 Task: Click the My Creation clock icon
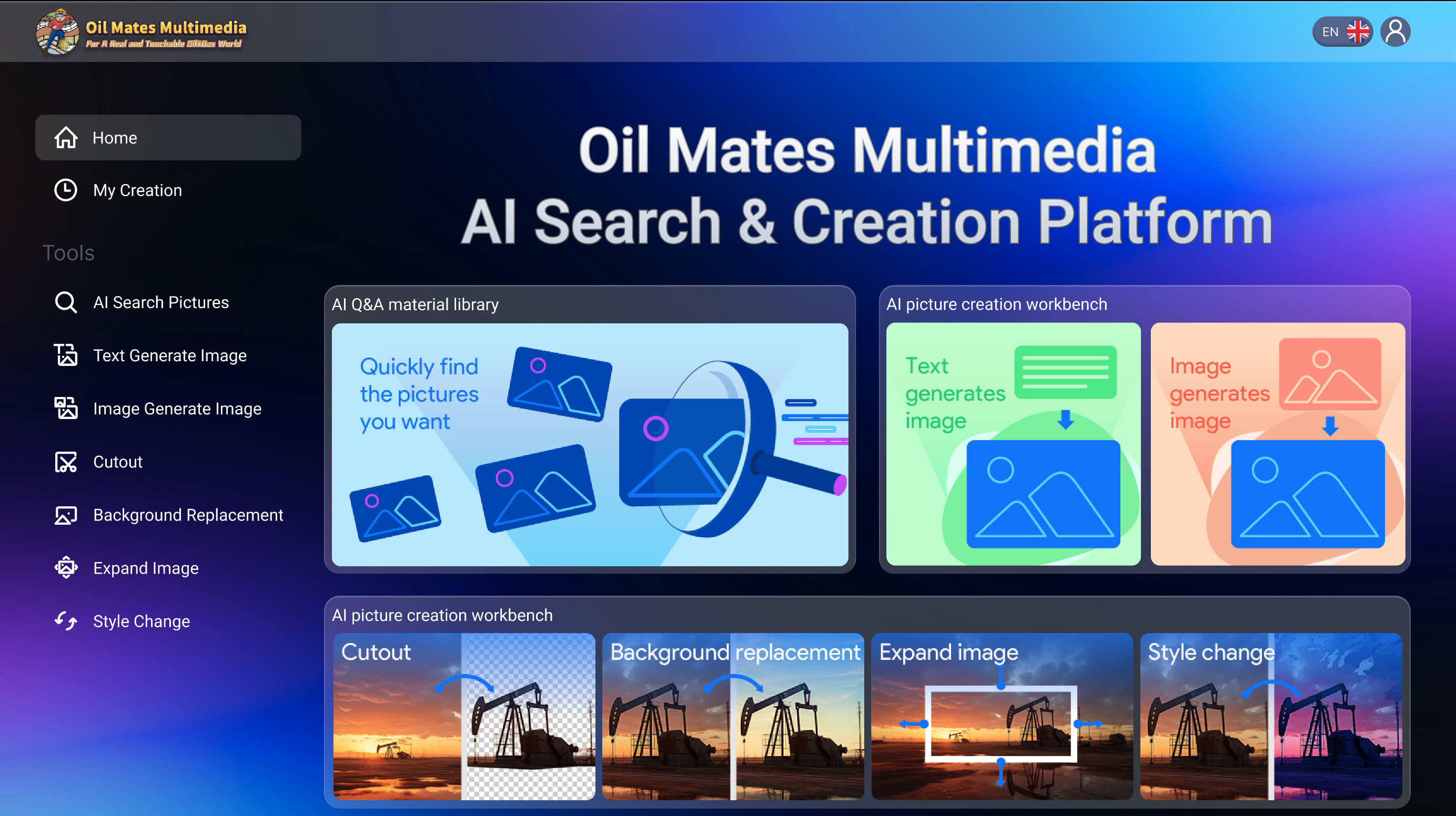click(x=66, y=190)
